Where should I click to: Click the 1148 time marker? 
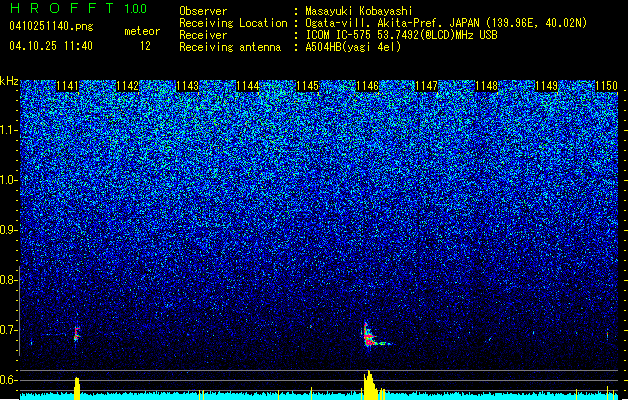point(487,86)
